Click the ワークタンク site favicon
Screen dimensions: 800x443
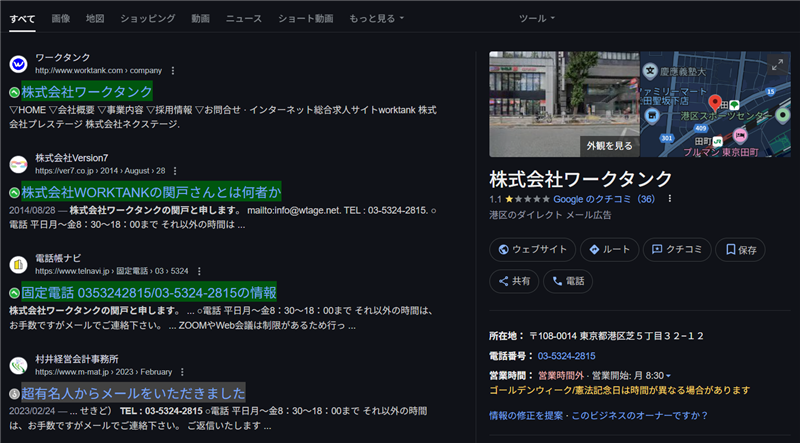tap(18, 64)
